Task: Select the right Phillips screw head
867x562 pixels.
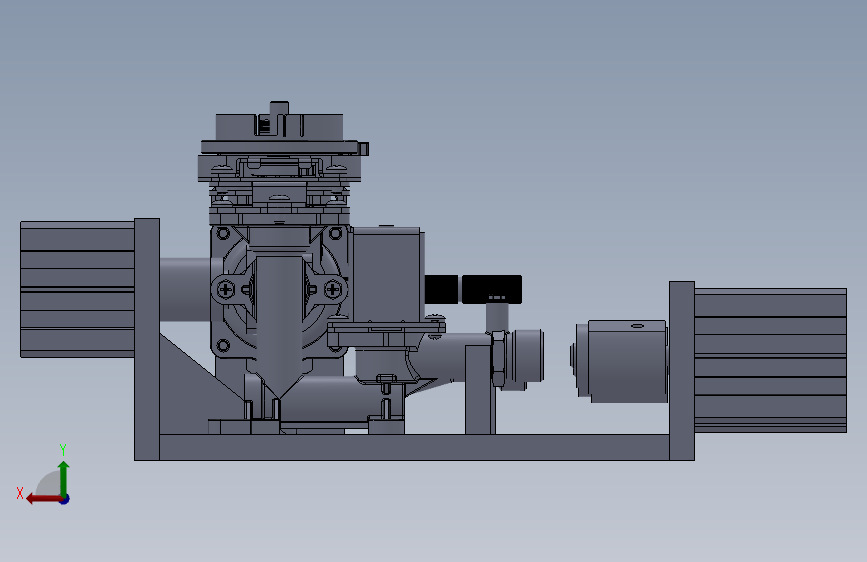Action: pos(333,289)
